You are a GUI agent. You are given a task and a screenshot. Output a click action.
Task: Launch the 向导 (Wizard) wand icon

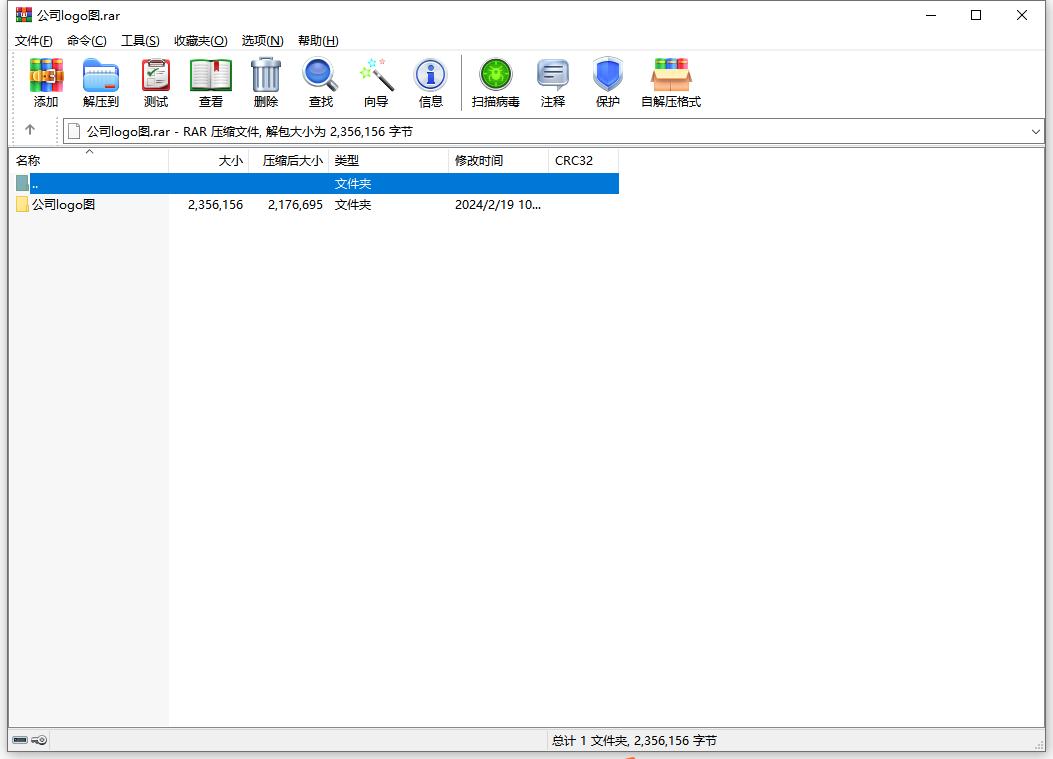click(376, 77)
